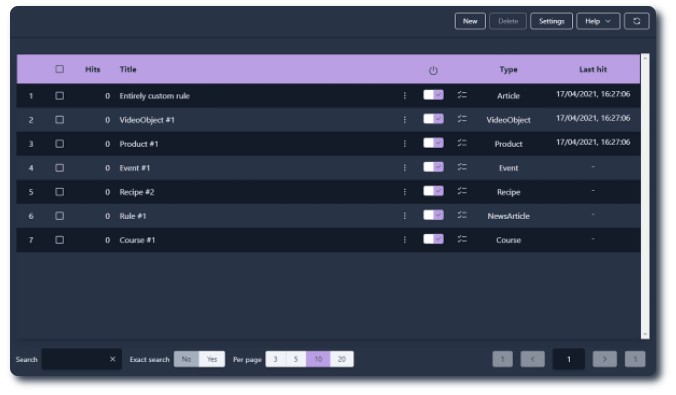Go to next page with right chevron
The image size is (676, 395).
604,359
